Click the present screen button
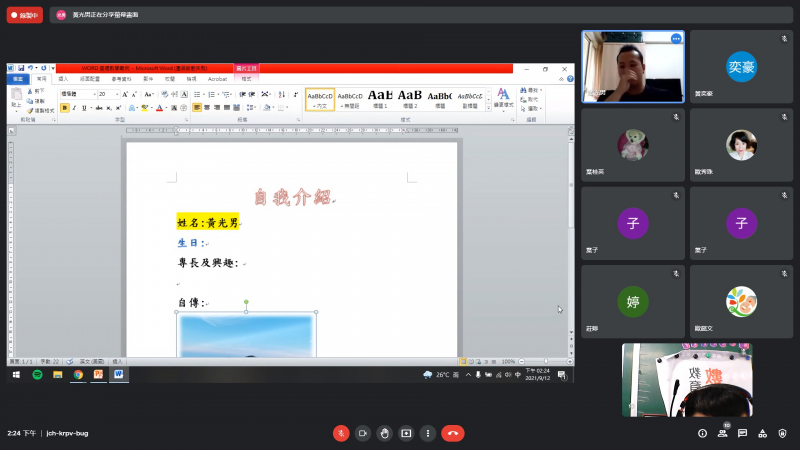This screenshot has width=800, height=450. point(406,433)
